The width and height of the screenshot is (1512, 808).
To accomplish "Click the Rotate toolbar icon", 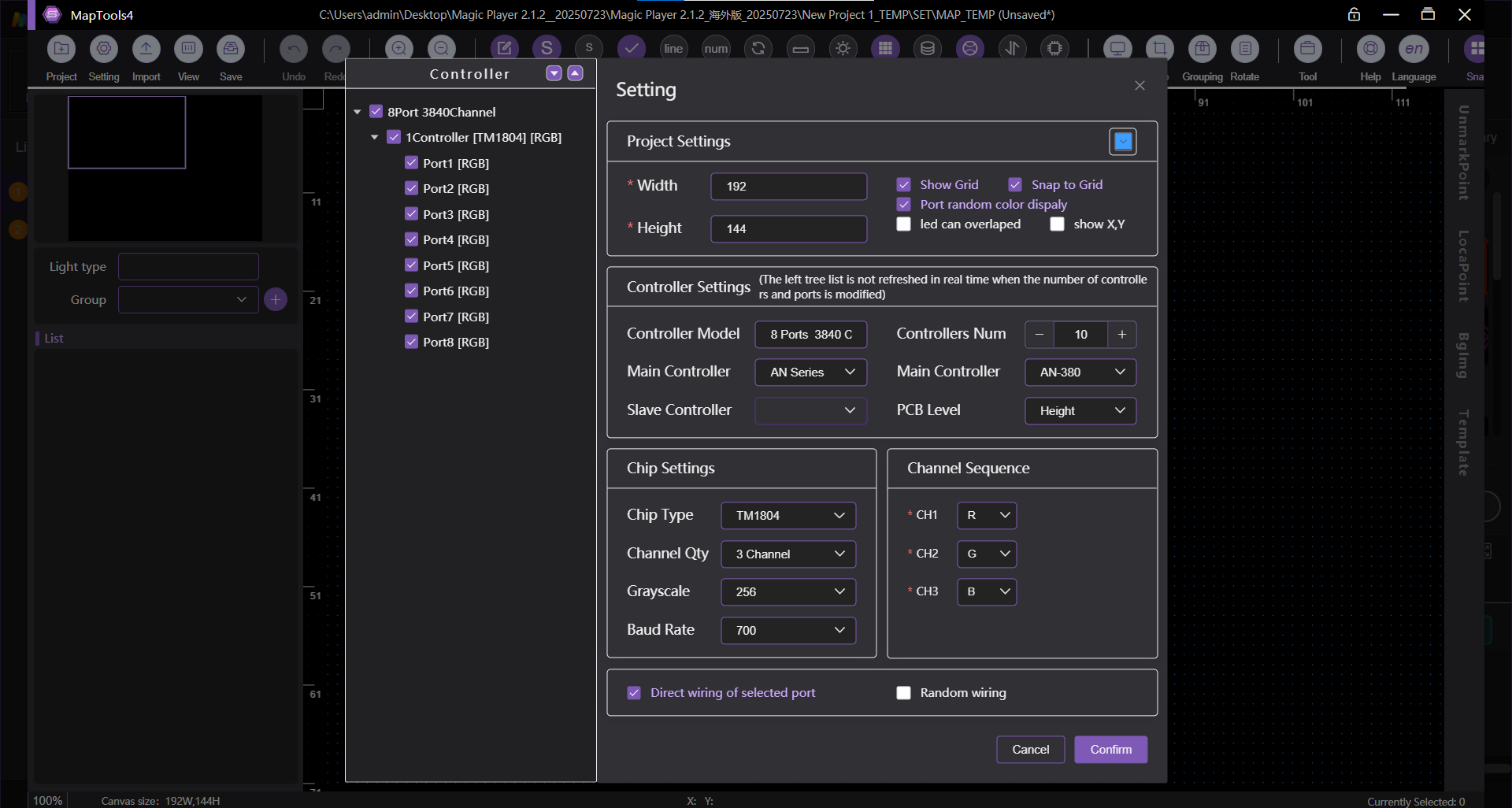I will point(1245,49).
